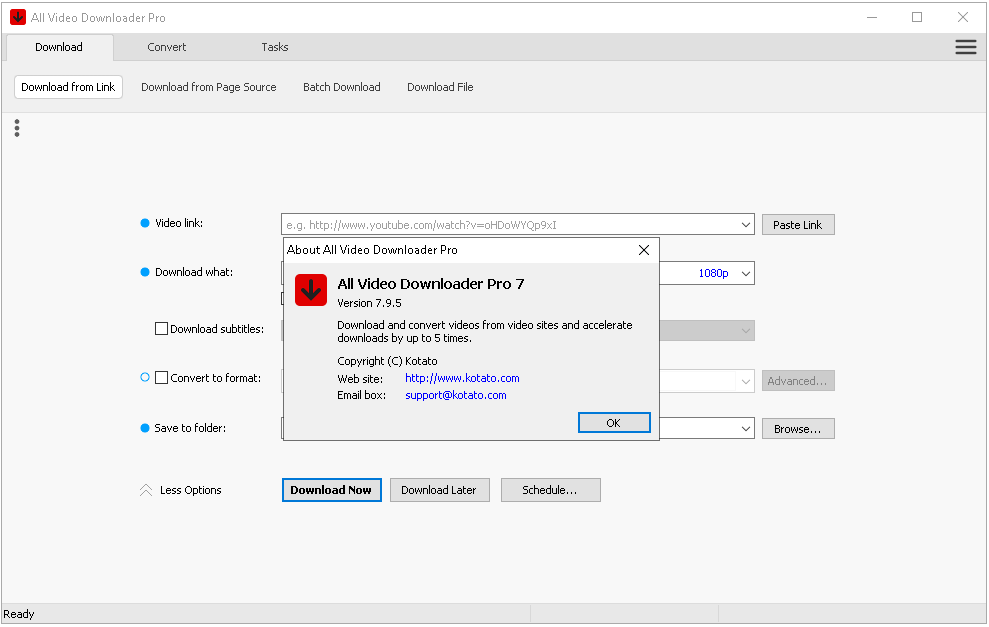This screenshot has height=627, width=989.
Task: Click the About All Video Downloader Pro title
Action: pos(372,250)
